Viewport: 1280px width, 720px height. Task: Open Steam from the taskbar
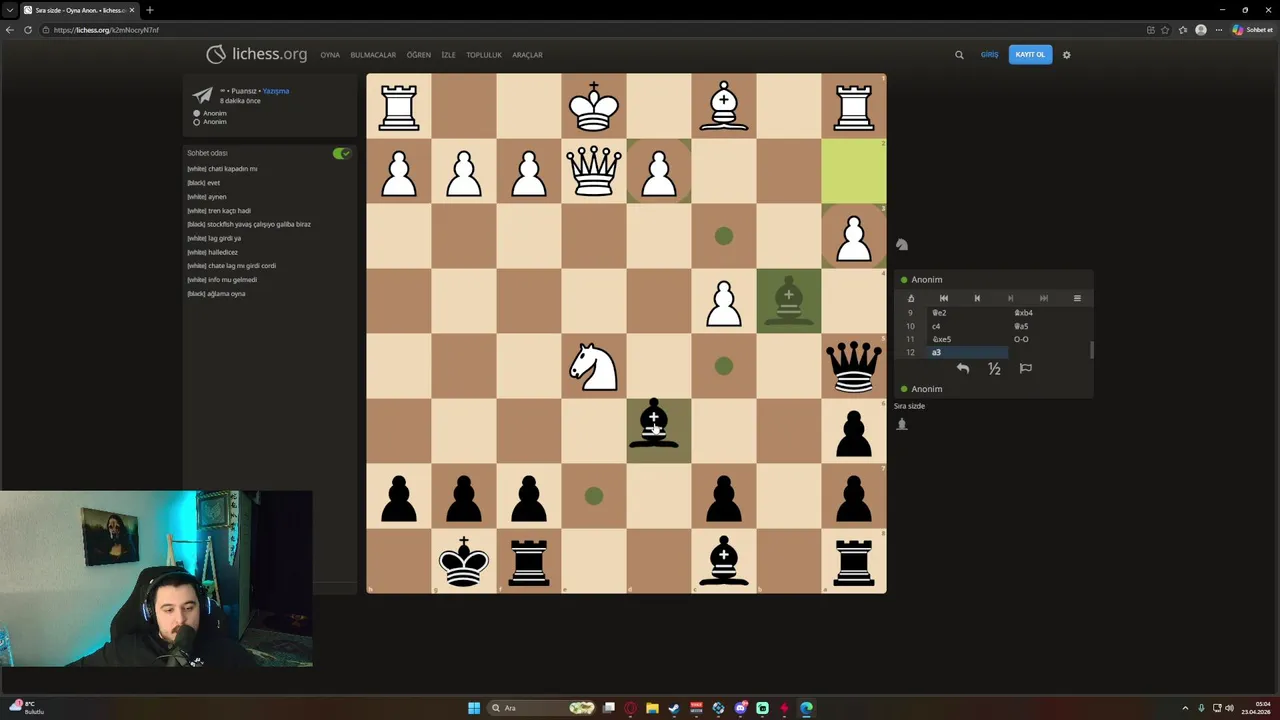point(674,708)
